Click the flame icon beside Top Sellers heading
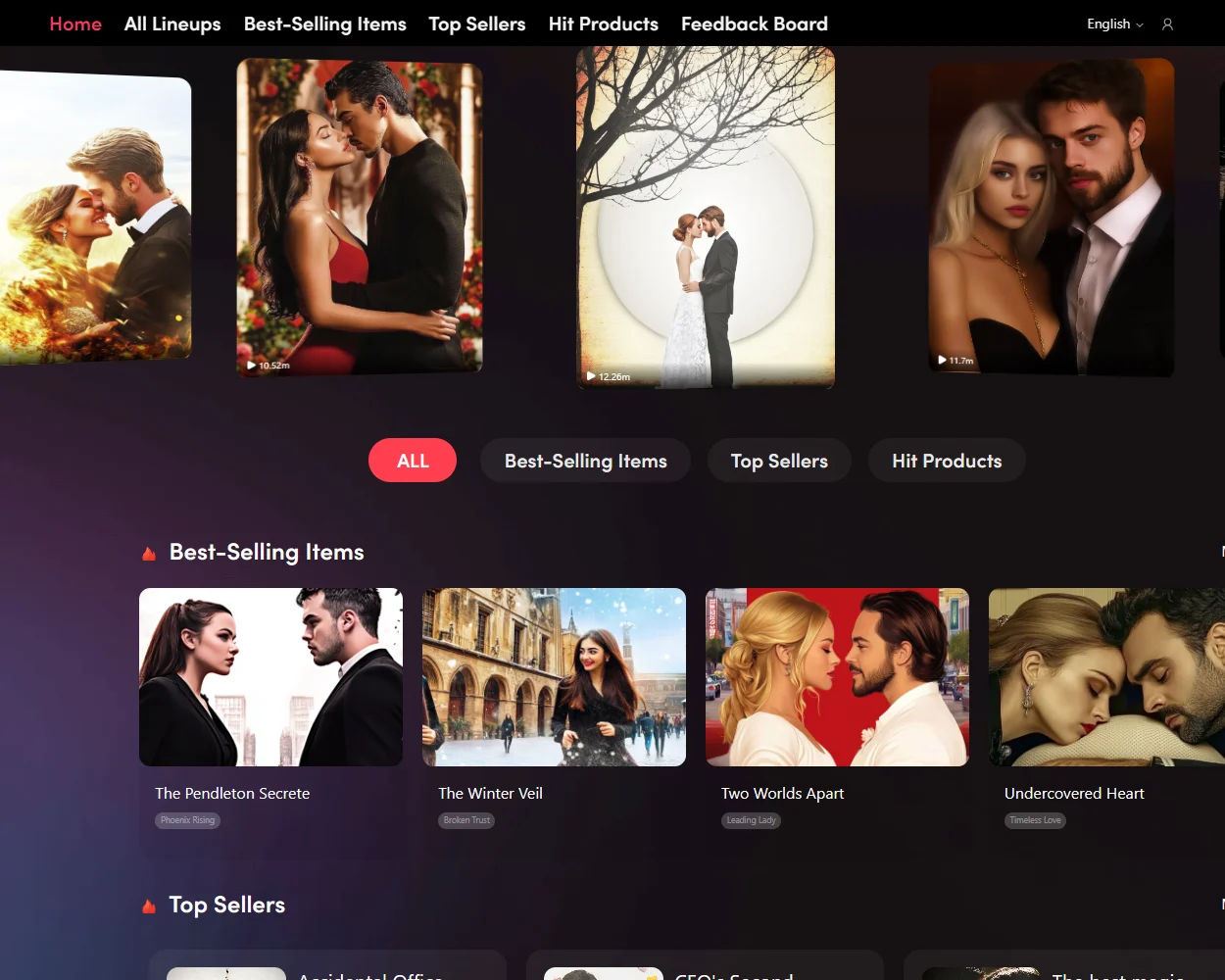 [x=149, y=906]
